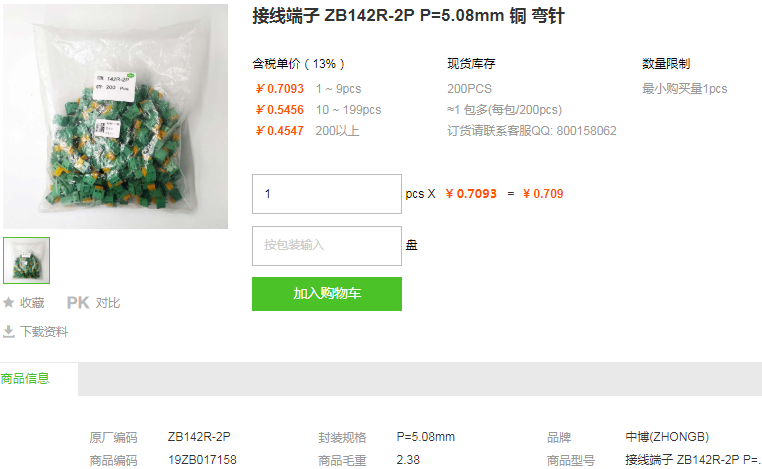The width and height of the screenshot is (762, 469).
Task: Add item via 加入购物车 button
Action: (327, 294)
